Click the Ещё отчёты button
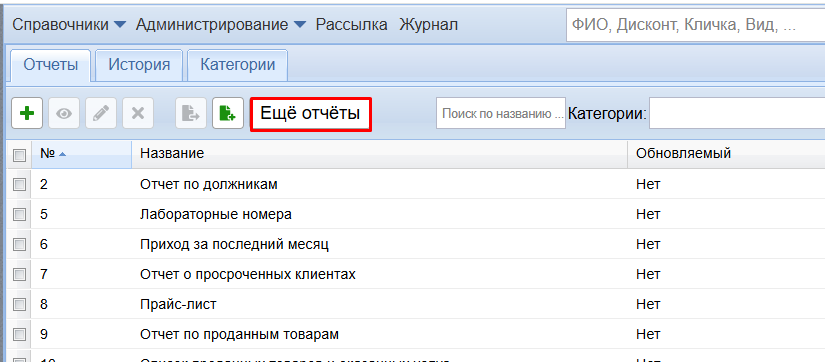The height and width of the screenshot is (362, 825). tap(311, 113)
